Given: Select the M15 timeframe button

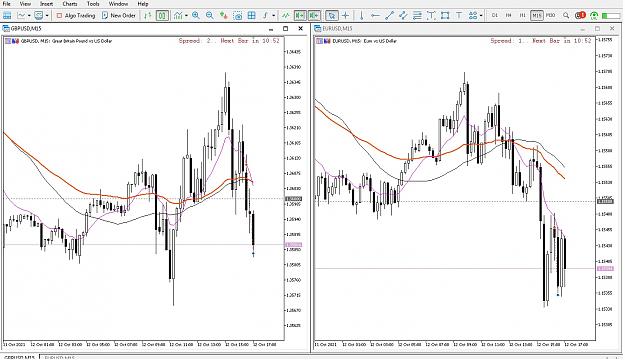Looking at the screenshot, I should [x=537, y=16].
